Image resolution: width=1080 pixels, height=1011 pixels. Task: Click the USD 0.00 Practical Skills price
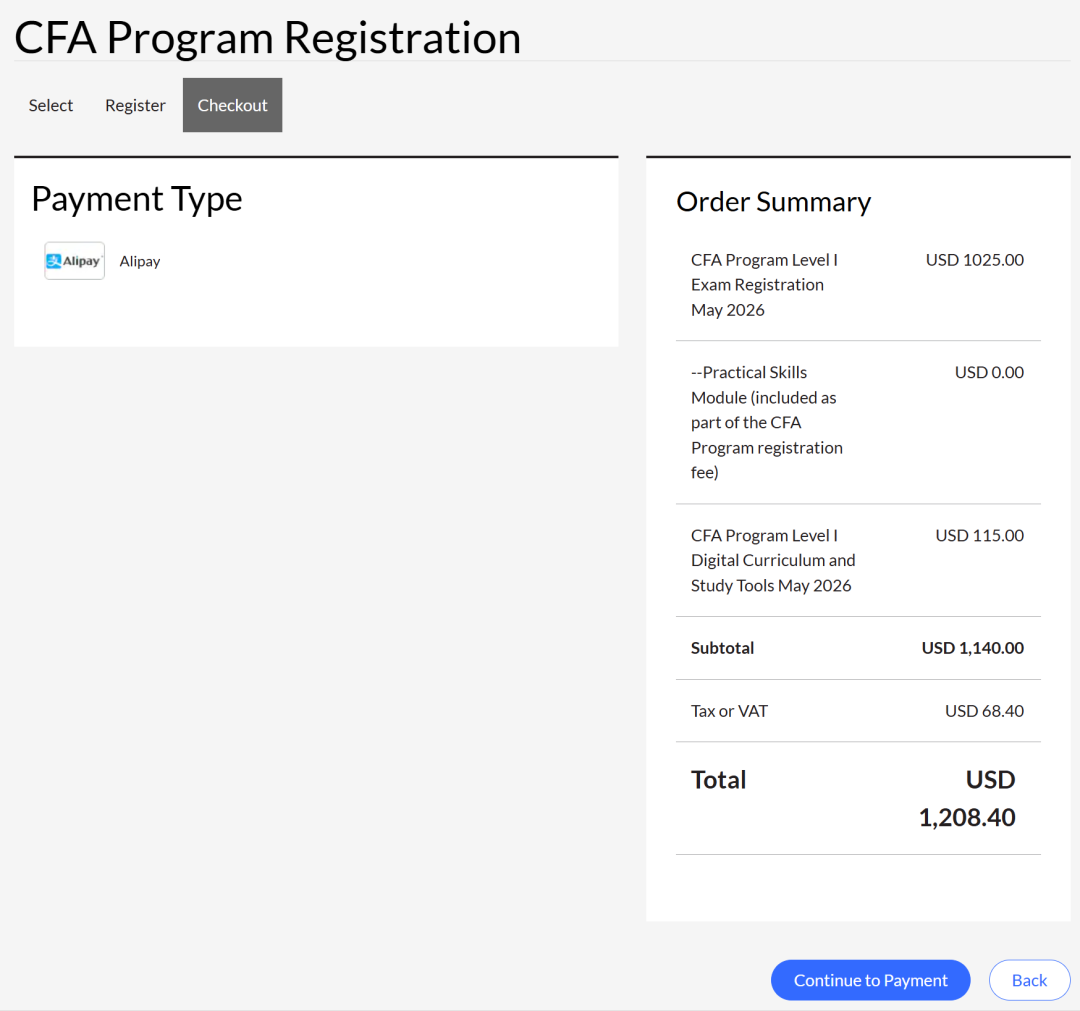[988, 373]
